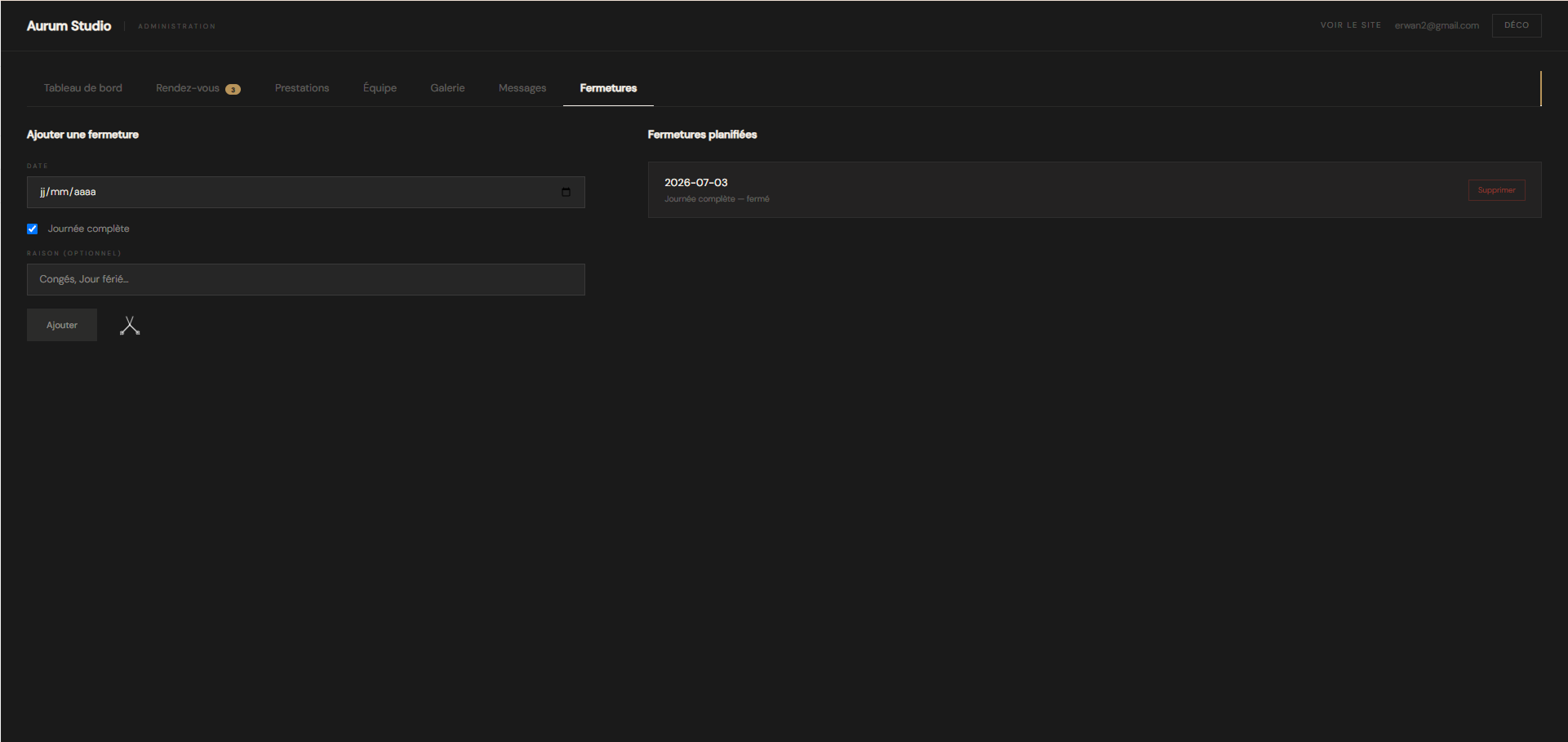Click the DÉCO logout button
The height and width of the screenshot is (742, 1568).
pos(1517,25)
